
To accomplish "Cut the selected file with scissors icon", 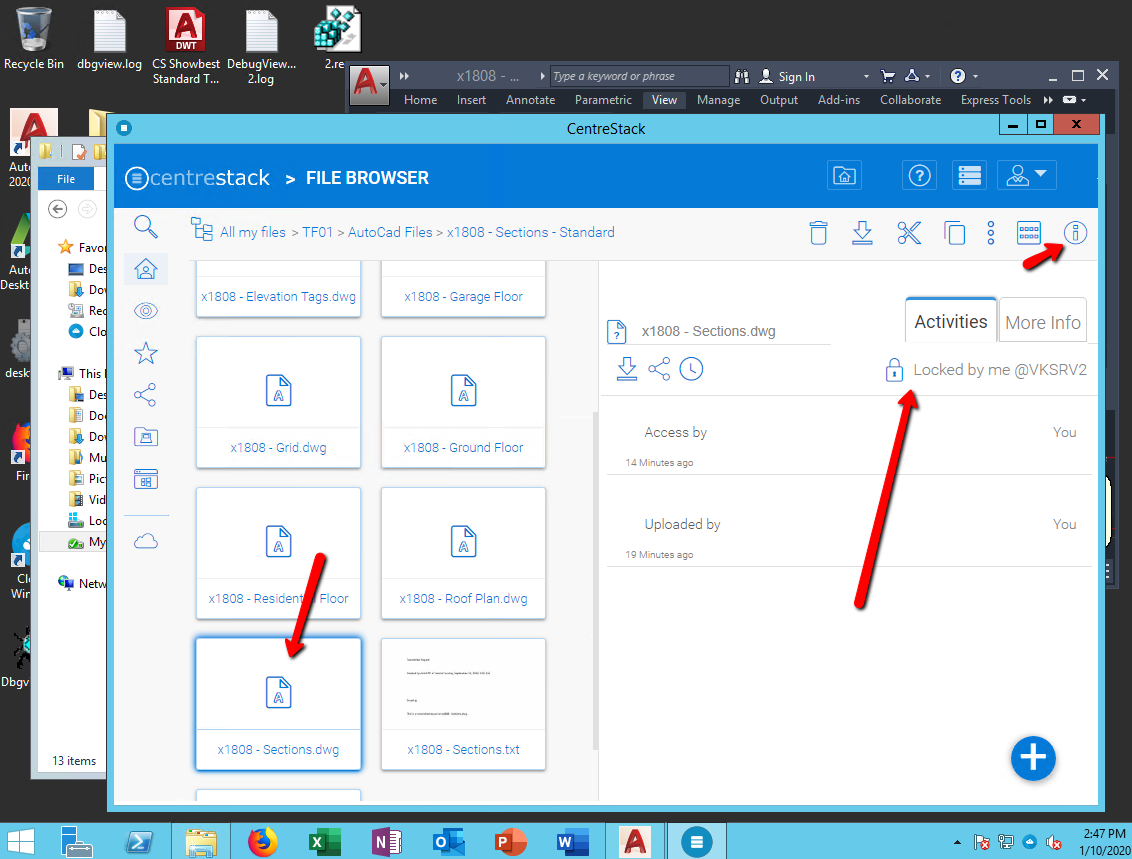I will pos(909,233).
